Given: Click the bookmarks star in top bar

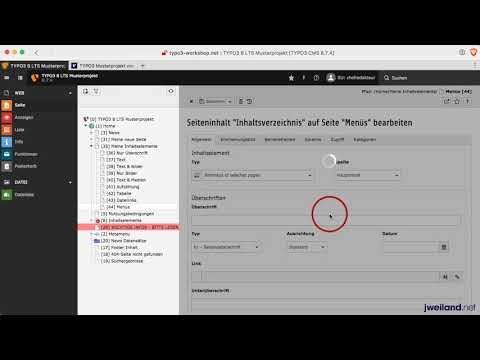Looking at the screenshot, I should click(x=291, y=78).
